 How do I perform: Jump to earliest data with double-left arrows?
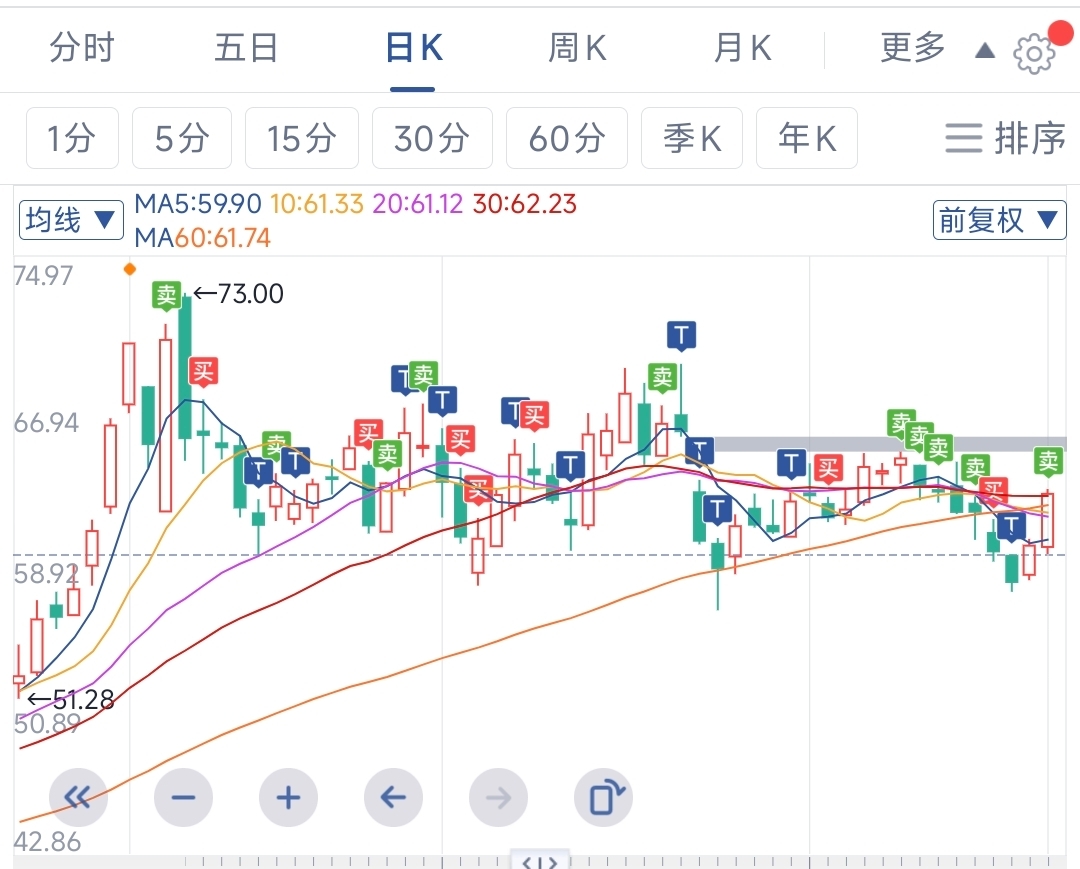coord(78,797)
